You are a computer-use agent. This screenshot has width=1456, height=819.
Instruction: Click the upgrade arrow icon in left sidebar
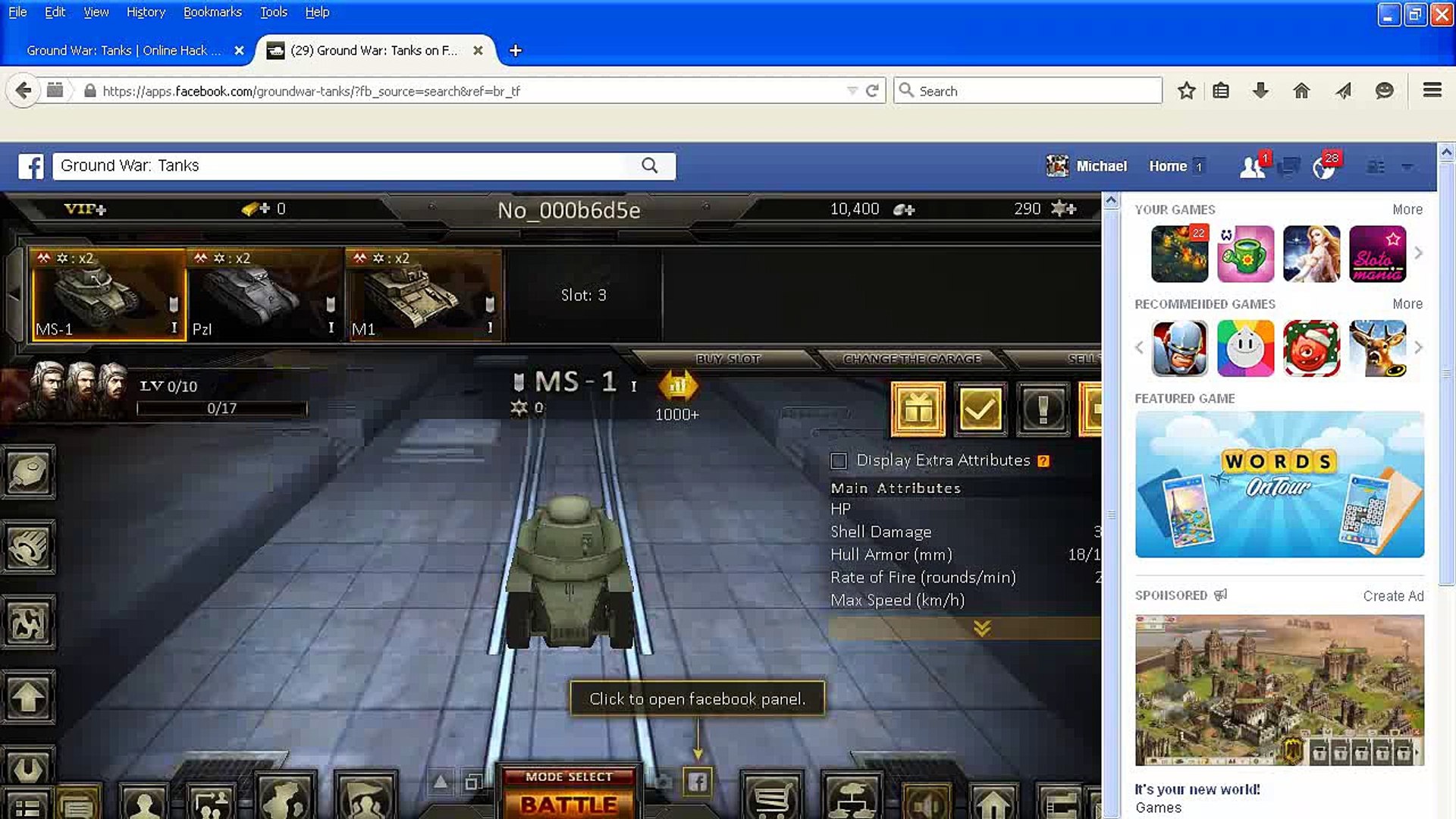pyautogui.click(x=29, y=698)
